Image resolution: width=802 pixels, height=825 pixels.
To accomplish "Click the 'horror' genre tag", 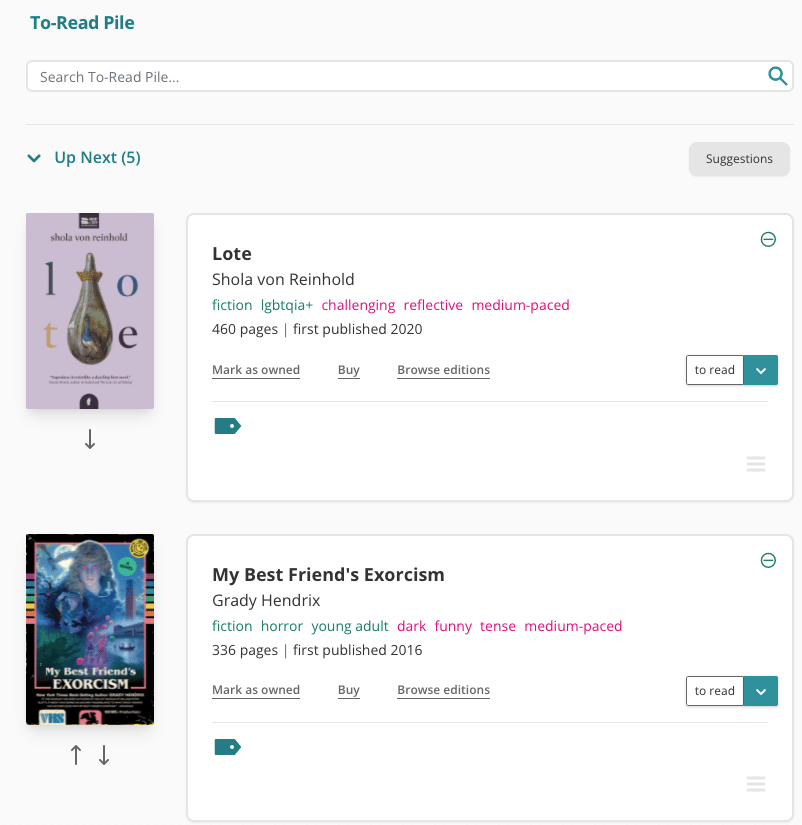I will tap(282, 626).
